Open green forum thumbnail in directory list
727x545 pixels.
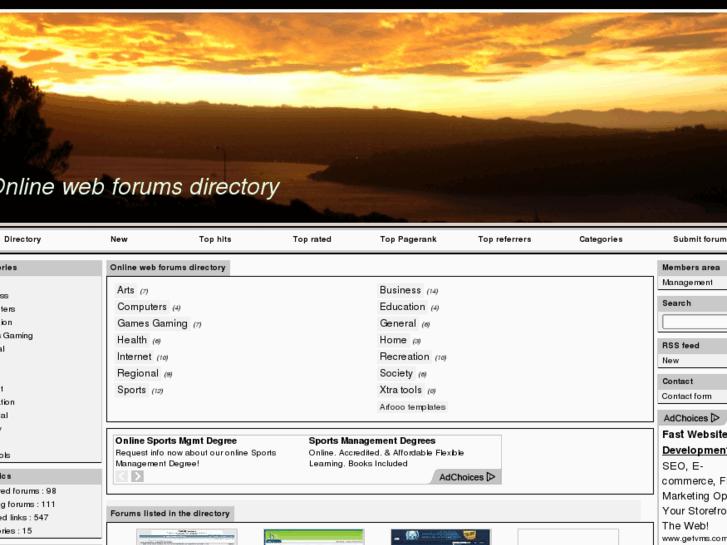[x=314, y=537]
